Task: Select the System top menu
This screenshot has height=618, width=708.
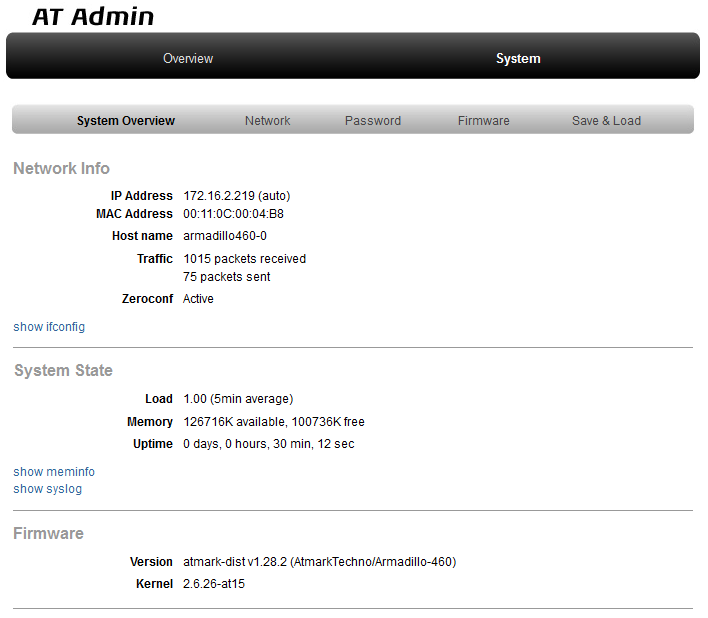Action: click(x=518, y=59)
